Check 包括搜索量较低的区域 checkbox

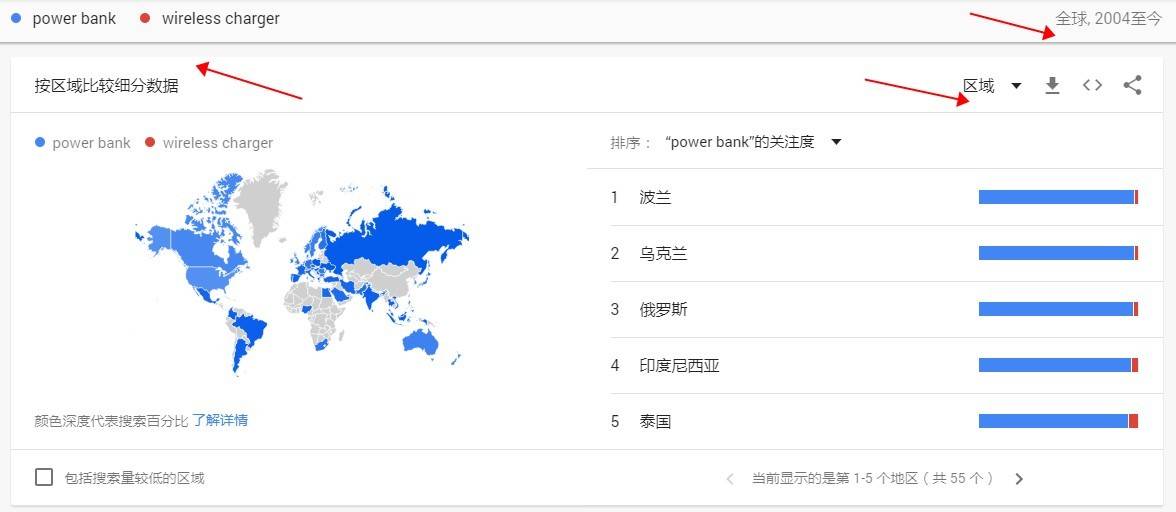44,478
